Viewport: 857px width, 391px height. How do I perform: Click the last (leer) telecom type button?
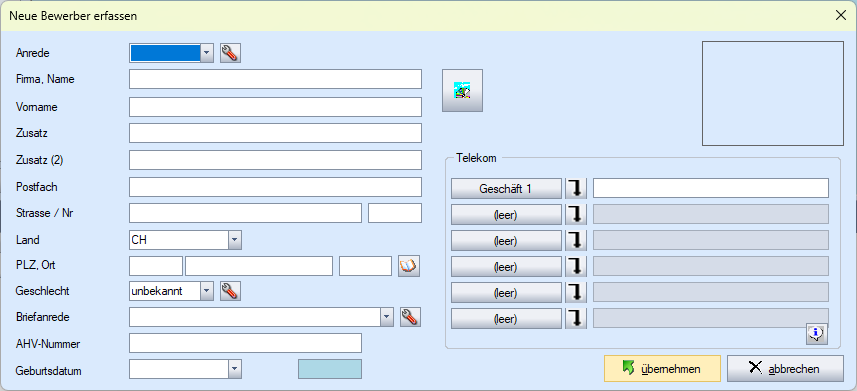coord(506,318)
